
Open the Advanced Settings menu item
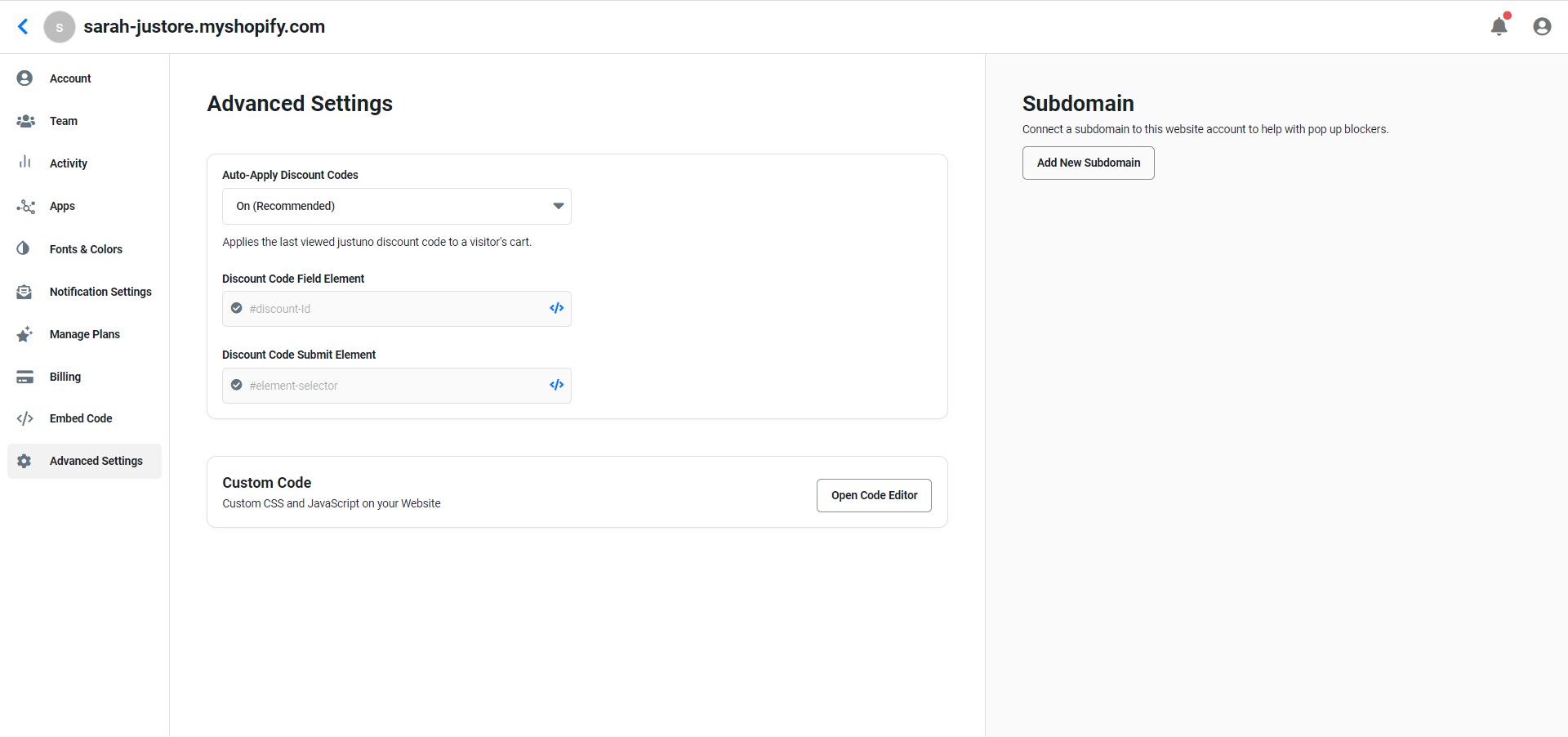tap(96, 460)
